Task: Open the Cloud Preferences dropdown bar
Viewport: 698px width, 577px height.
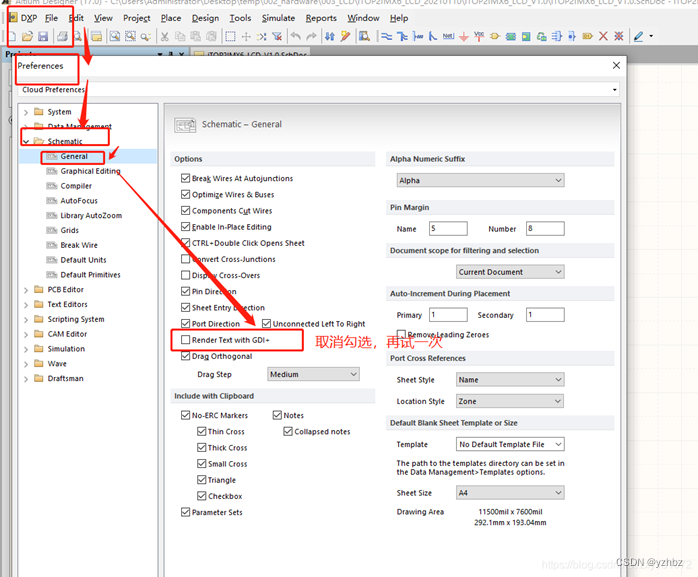Action: [x=319, y=89]
